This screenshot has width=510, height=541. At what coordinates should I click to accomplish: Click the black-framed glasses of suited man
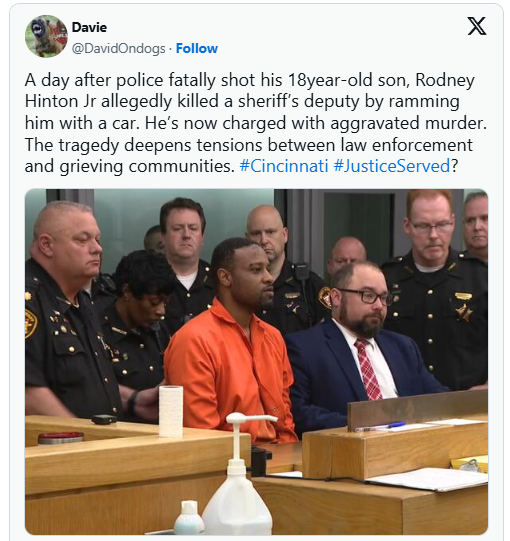(x=364, y=296)
